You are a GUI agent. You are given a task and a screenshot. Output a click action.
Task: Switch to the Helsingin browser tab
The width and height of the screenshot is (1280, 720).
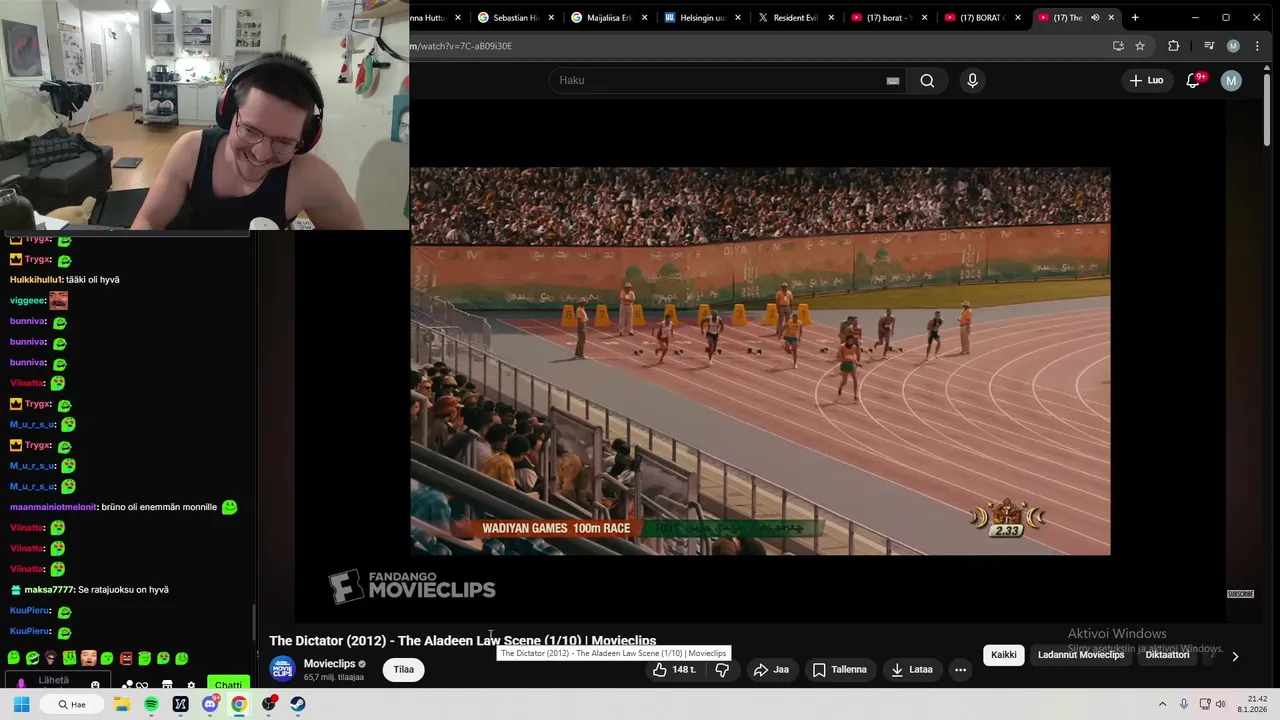tap(703, 17)
